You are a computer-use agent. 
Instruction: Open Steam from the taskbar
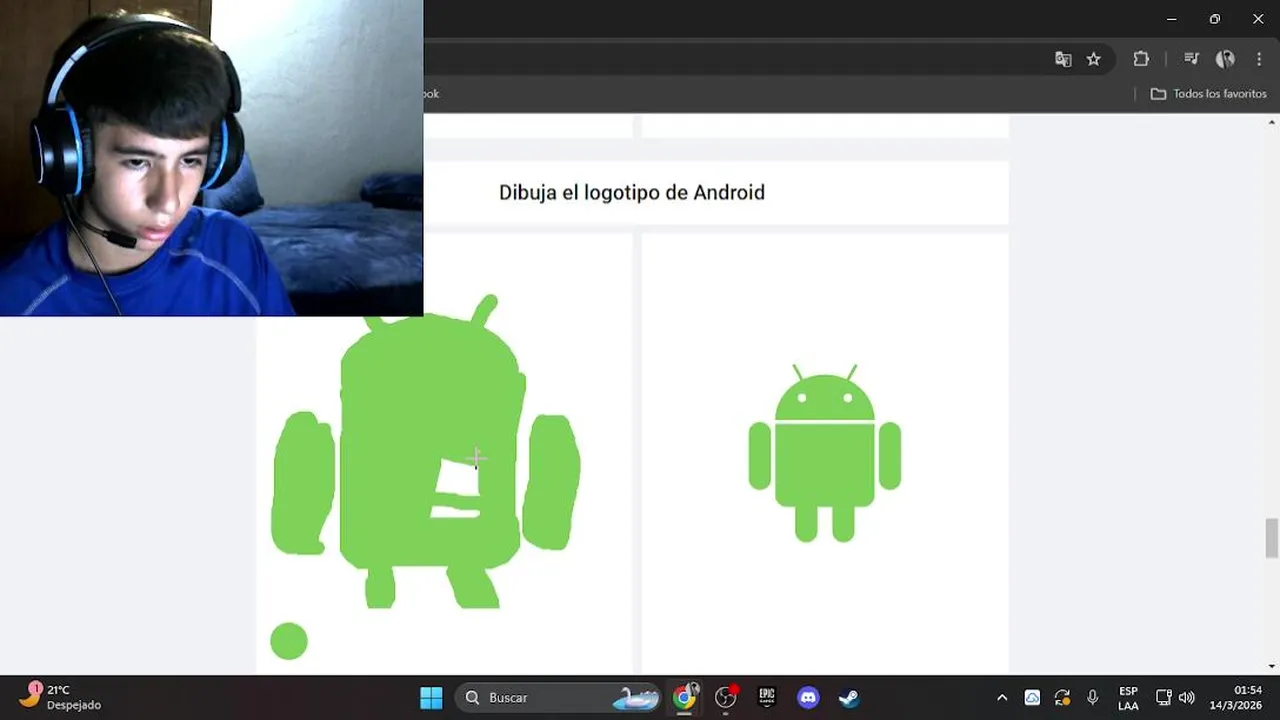pos(848,698)
